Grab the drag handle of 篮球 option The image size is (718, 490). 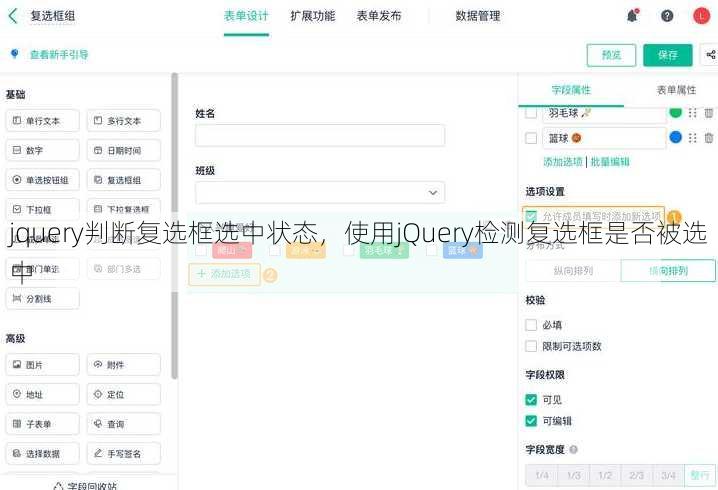(x=692, y=138)
